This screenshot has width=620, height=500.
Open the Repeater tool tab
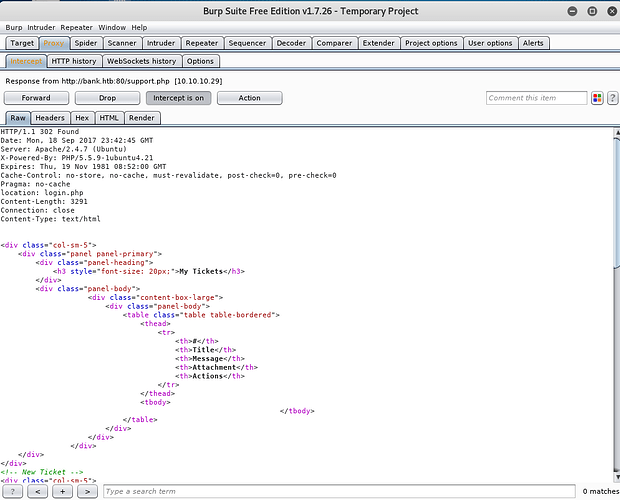click(x=201, y=43)
